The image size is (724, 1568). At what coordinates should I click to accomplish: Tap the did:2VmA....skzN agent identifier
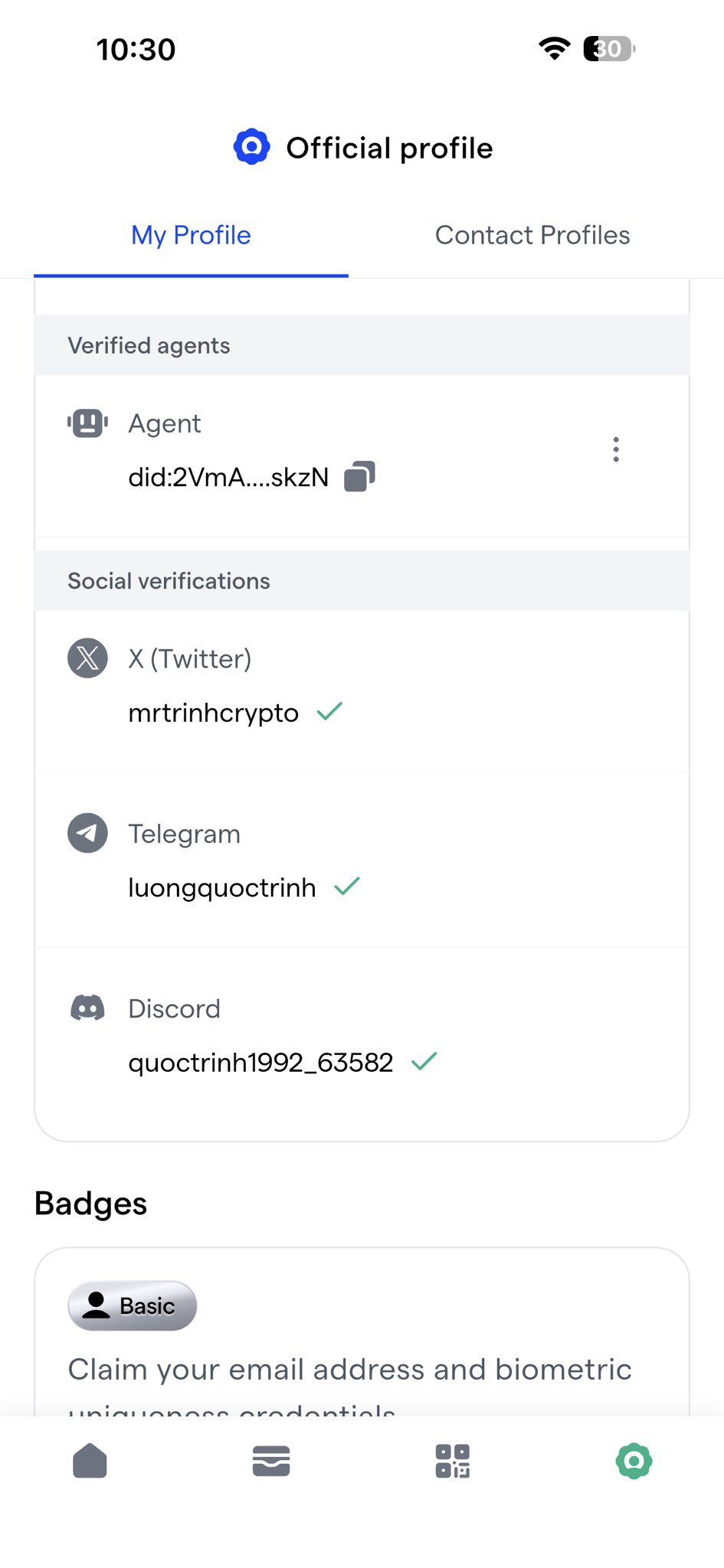coord(228,477)
